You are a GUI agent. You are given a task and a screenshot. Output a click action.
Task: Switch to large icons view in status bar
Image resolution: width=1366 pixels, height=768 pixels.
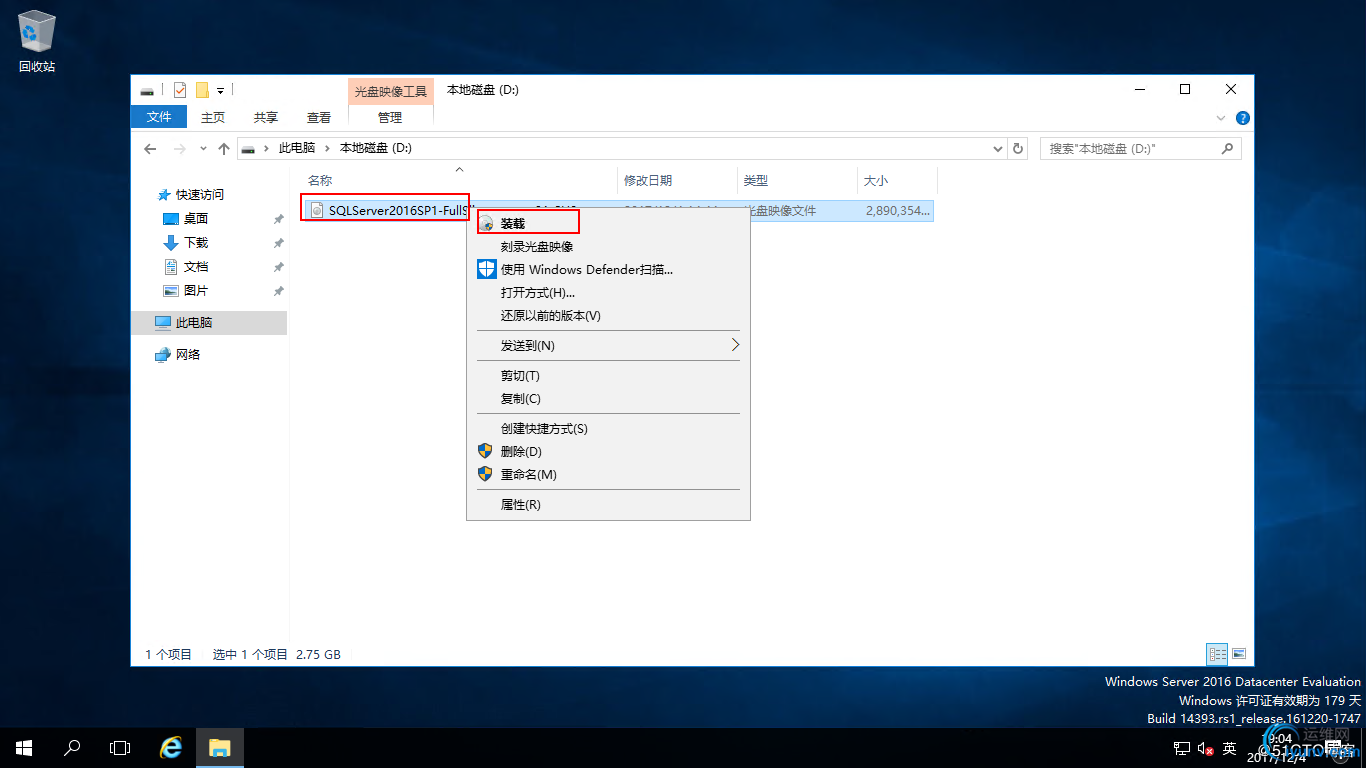point(1239,654)
